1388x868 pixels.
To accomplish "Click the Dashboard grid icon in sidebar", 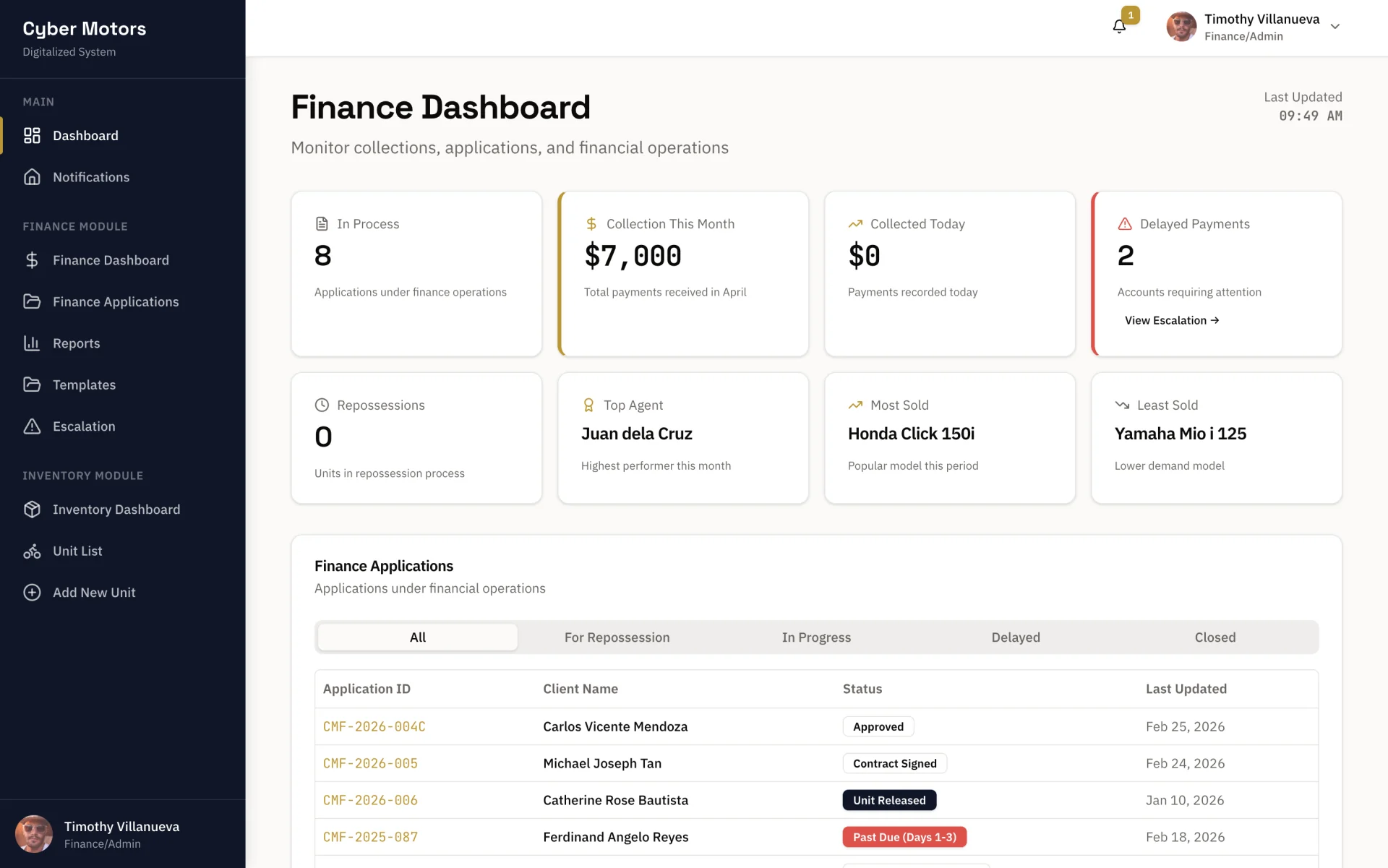I will point(32,136).
